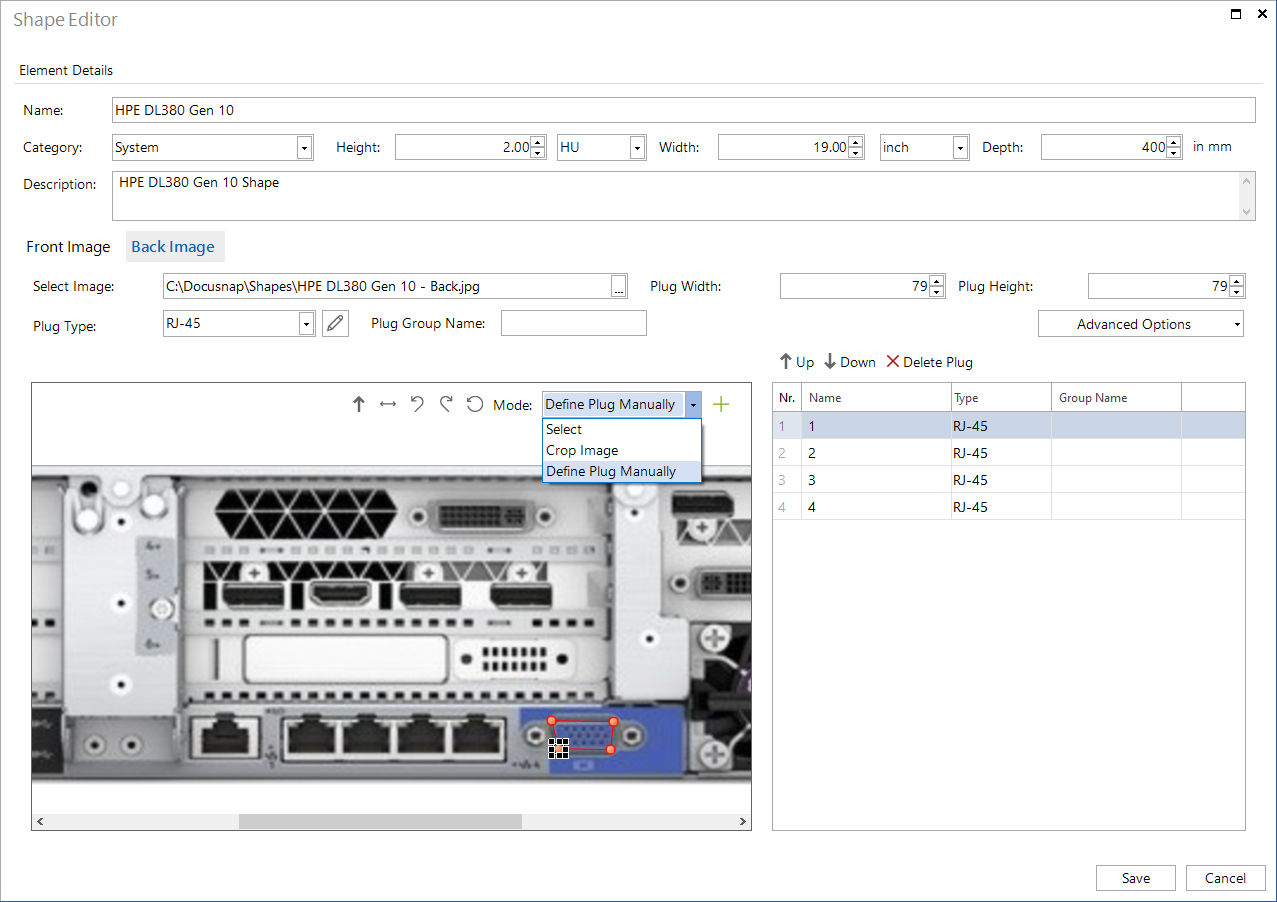Screen dimensions: 1277x902
Task: Decrease Depth value with down spinner
Action: pyautogui.click(x=1174, y=154)
